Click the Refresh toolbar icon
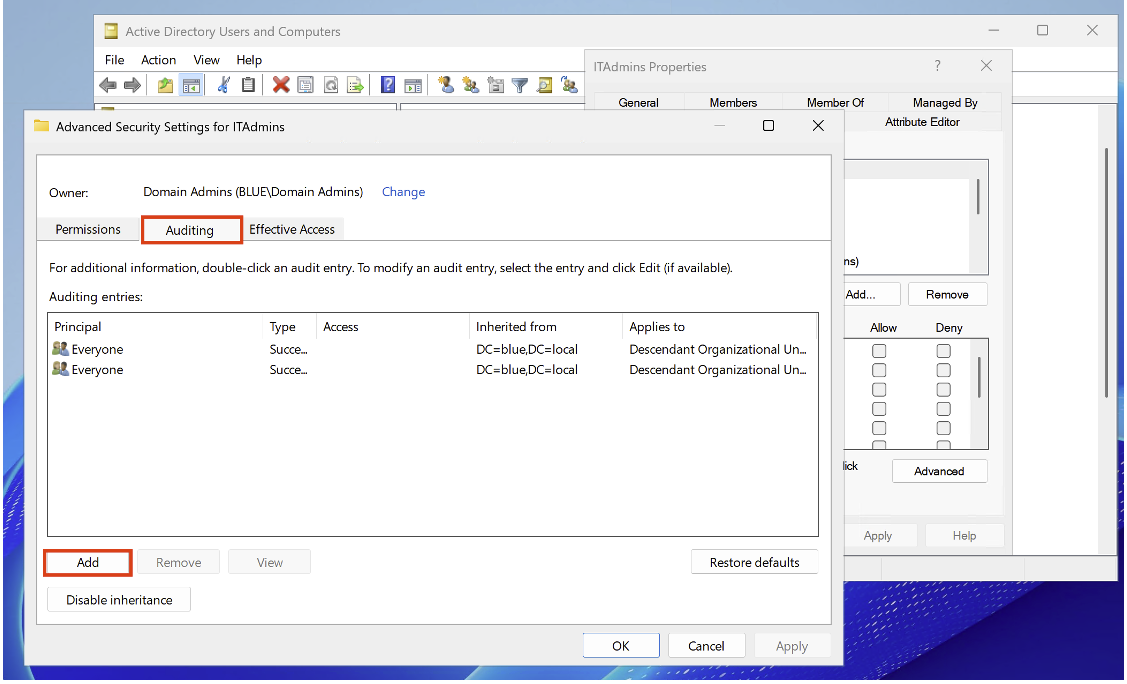1127x684 pixels. pyautogui.click(x=330, y=85)
